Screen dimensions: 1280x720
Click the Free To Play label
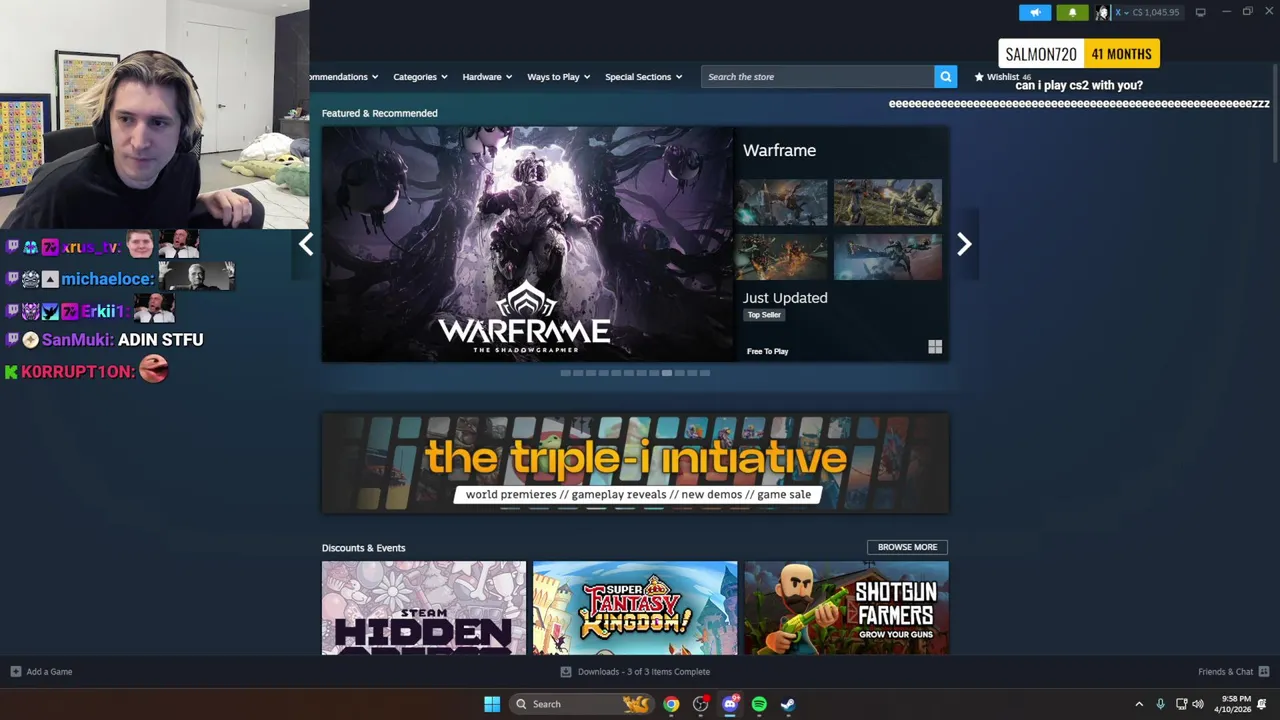(767, 351)
